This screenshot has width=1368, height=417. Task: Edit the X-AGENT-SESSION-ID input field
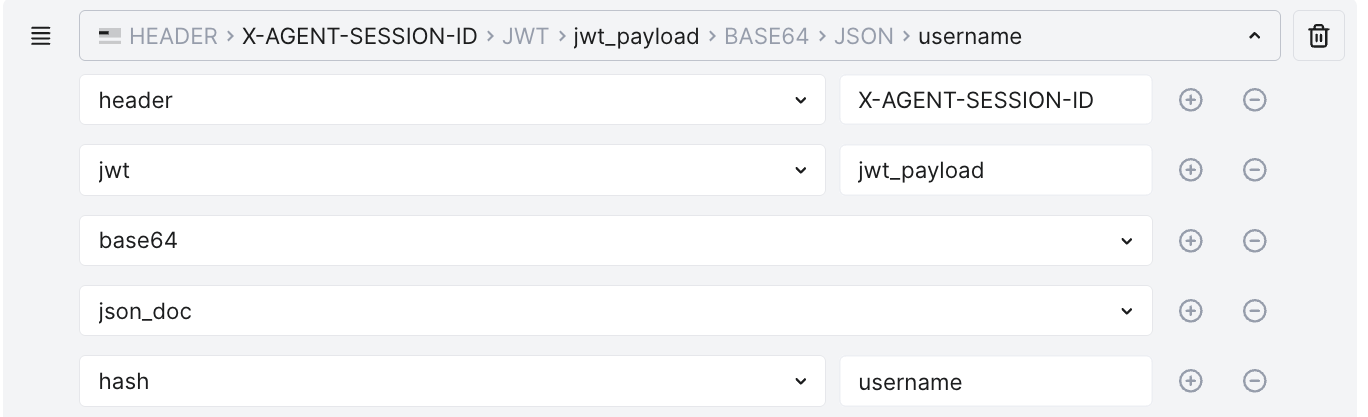995,100
